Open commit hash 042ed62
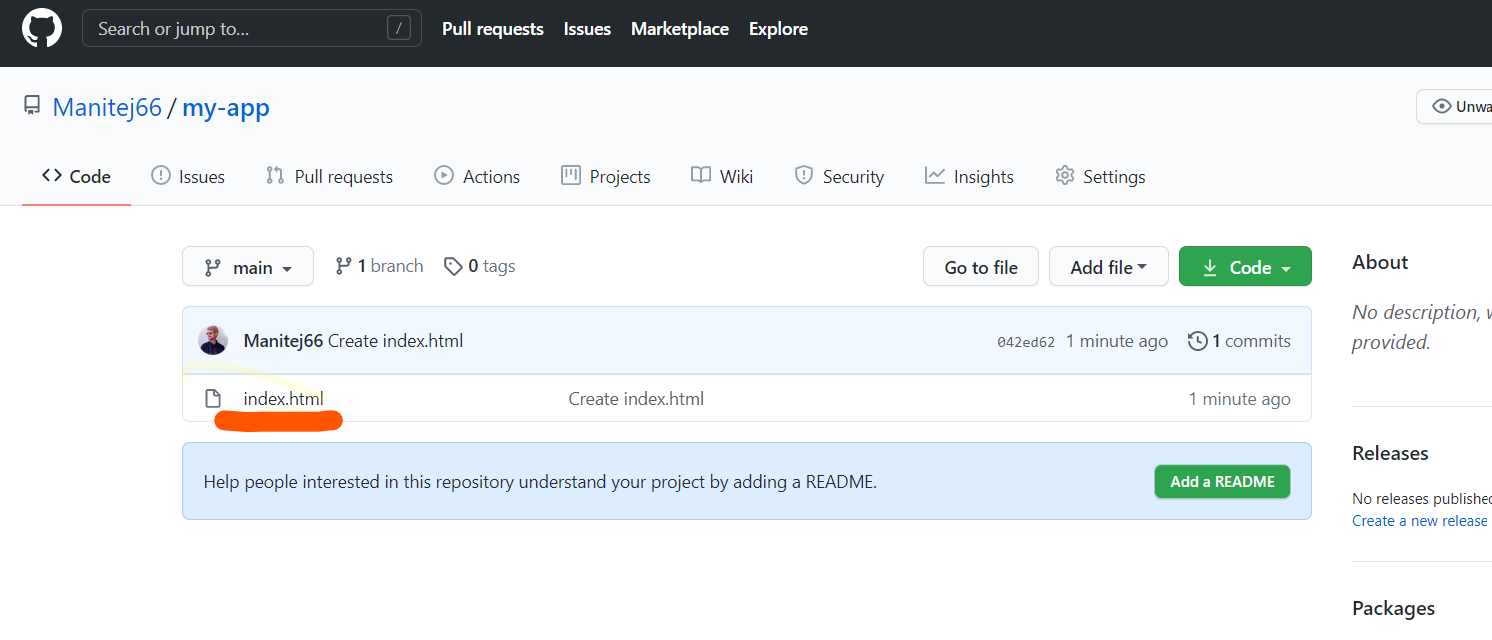This screenshot has height=640, width=1492. [1026, 342]
